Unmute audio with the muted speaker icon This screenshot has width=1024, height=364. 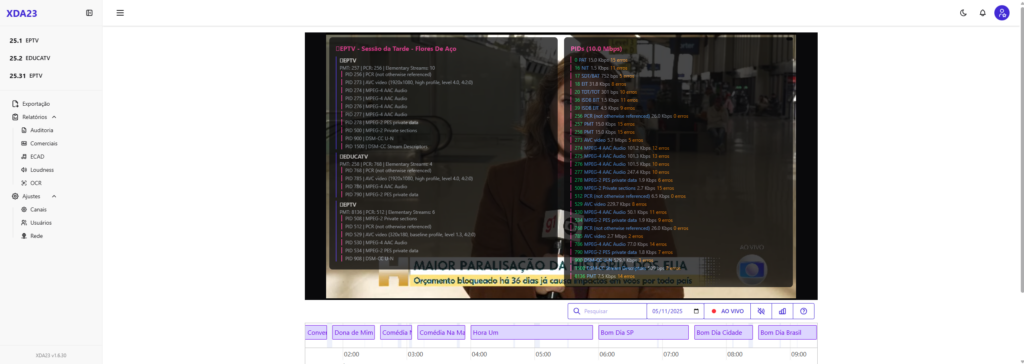pyautogui.click(x=761, y=311)
